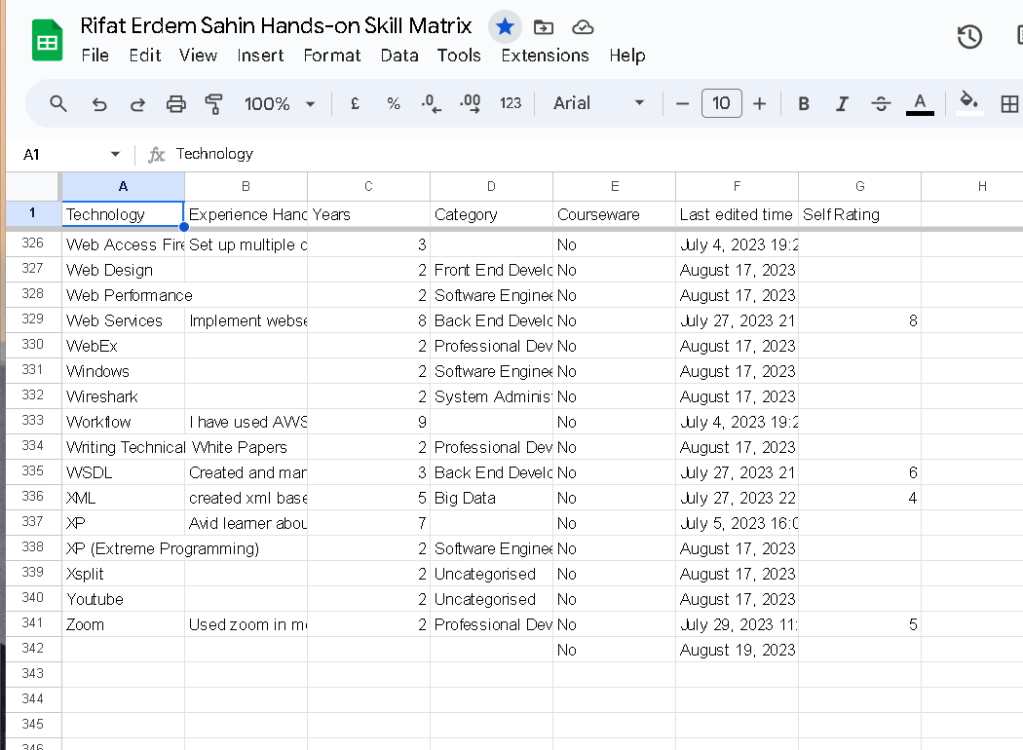Open the Edit menu
This screenshot has width=1023, height=750.
[x=145, y=55]
